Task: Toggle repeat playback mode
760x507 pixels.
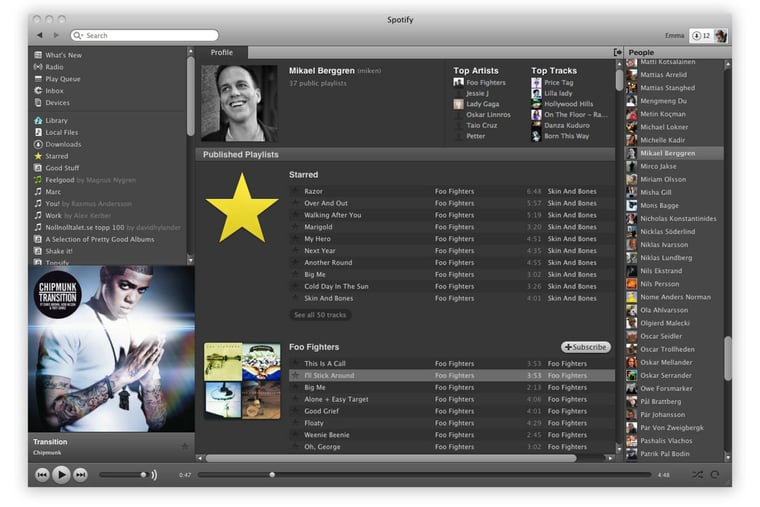Action: coord(715,475)
